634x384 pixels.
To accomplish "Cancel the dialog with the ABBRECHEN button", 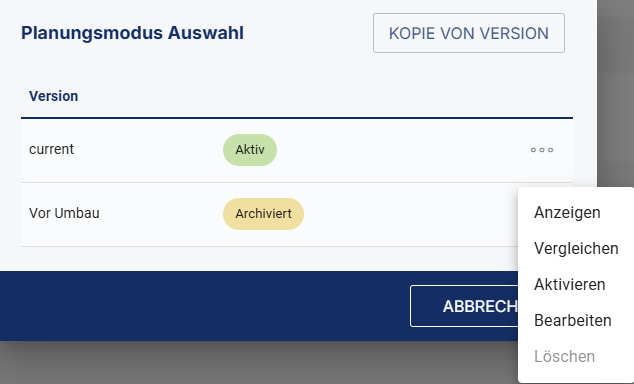I will (x=464, y=306).
